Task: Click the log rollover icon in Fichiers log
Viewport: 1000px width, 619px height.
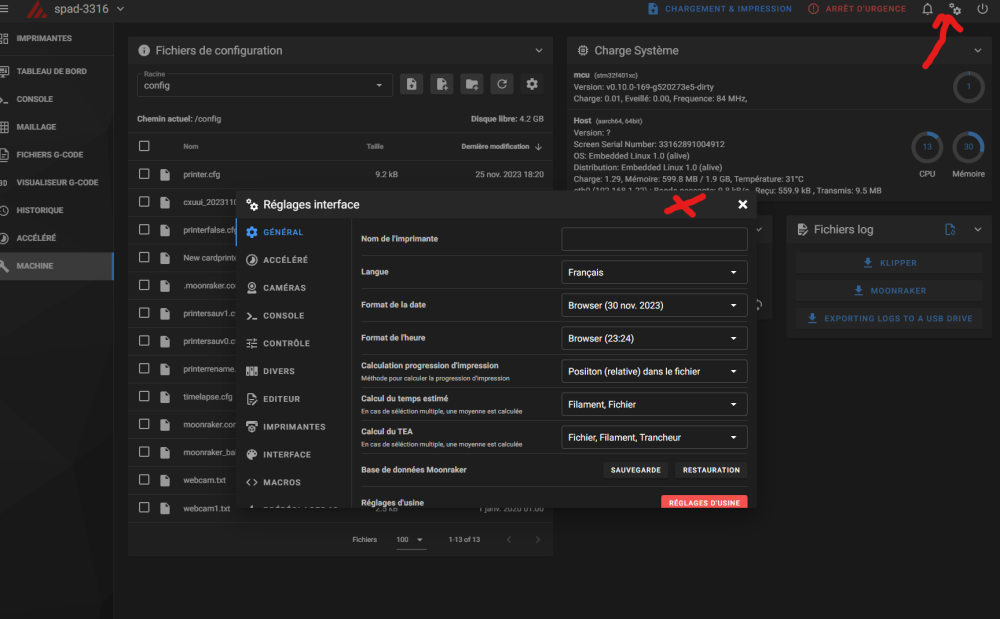Action: [950, 230]
